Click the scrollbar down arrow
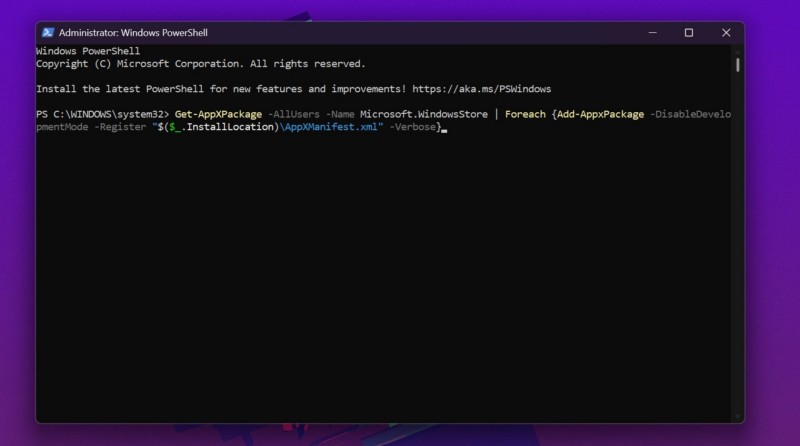Viewport: 800px width, 446px height. (738, 417)
